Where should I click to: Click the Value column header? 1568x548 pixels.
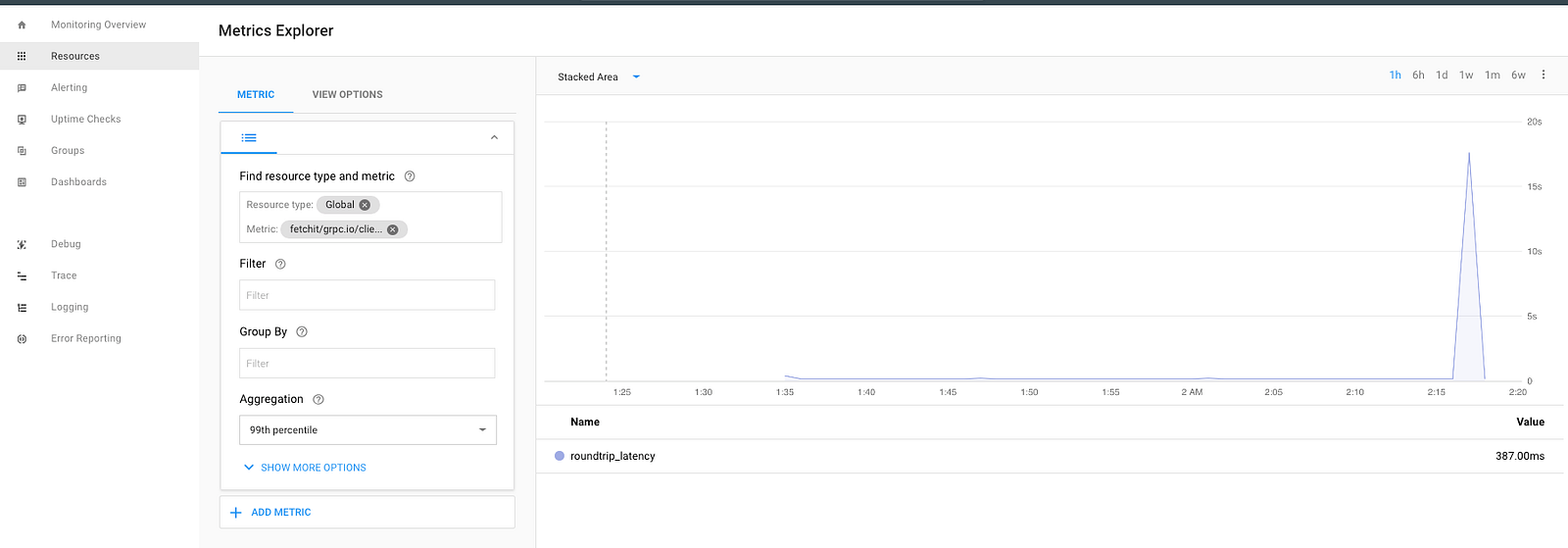coord(1530,422)
